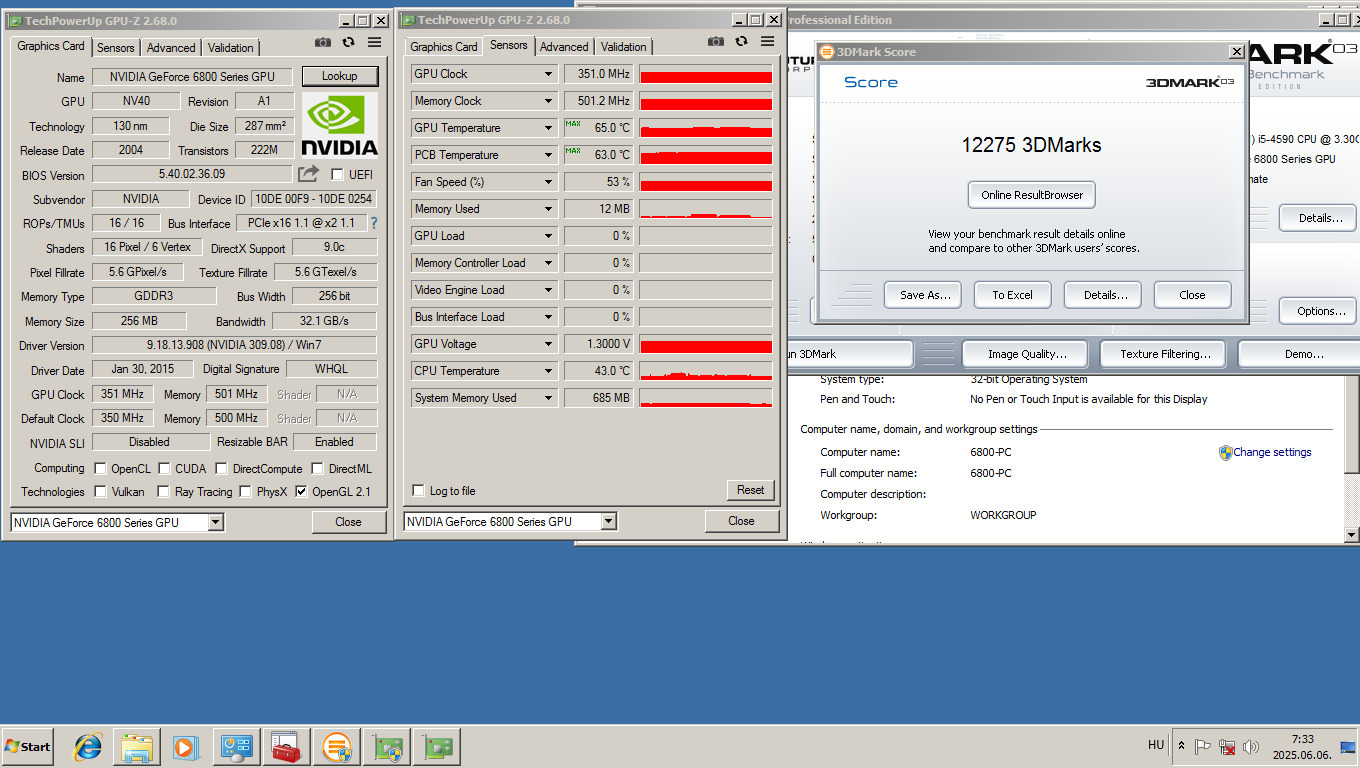Viewport: 1360px width, 768px height.
Task: Open the PCB Temperature sensor dropdown
Action: tap(548, 155)
